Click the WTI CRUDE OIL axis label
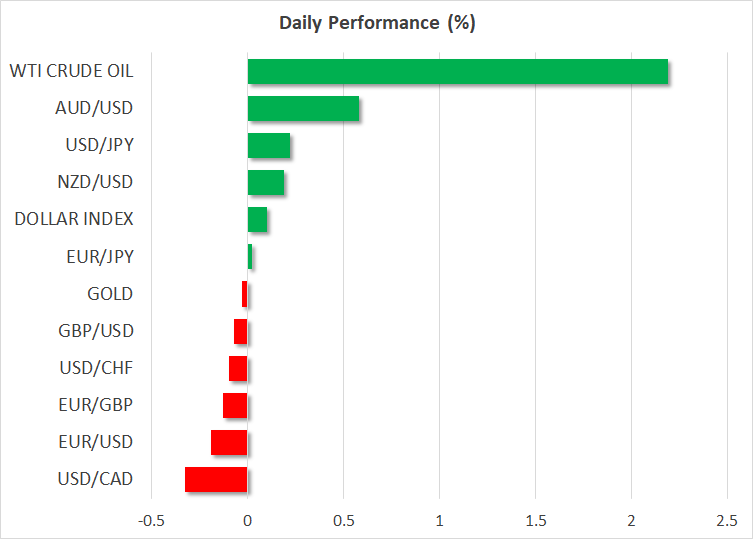This screenshot has height=539, width=753. pyautogui.click(x=71, y=71)
